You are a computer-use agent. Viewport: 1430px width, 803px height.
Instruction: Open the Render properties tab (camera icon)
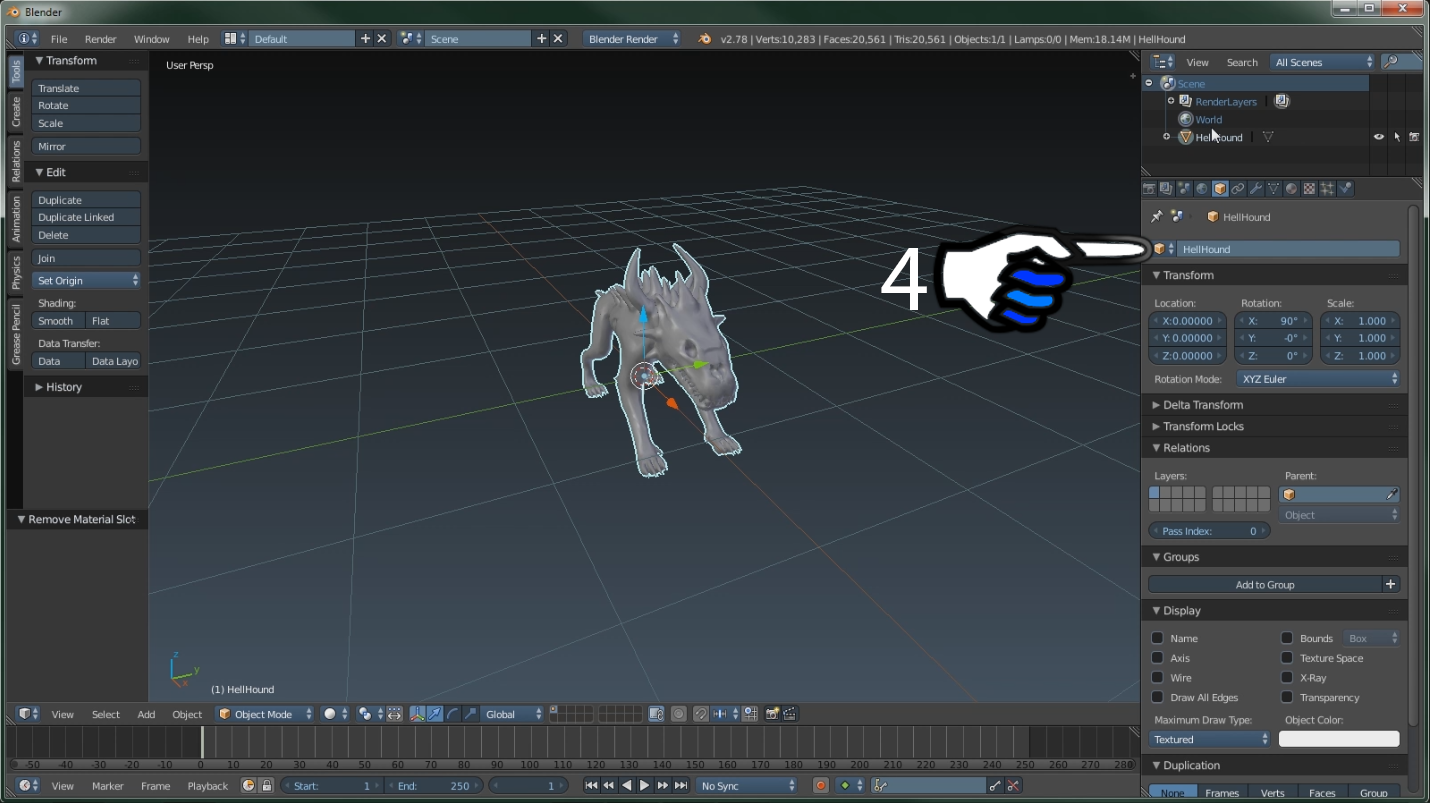click(1149, 188)
